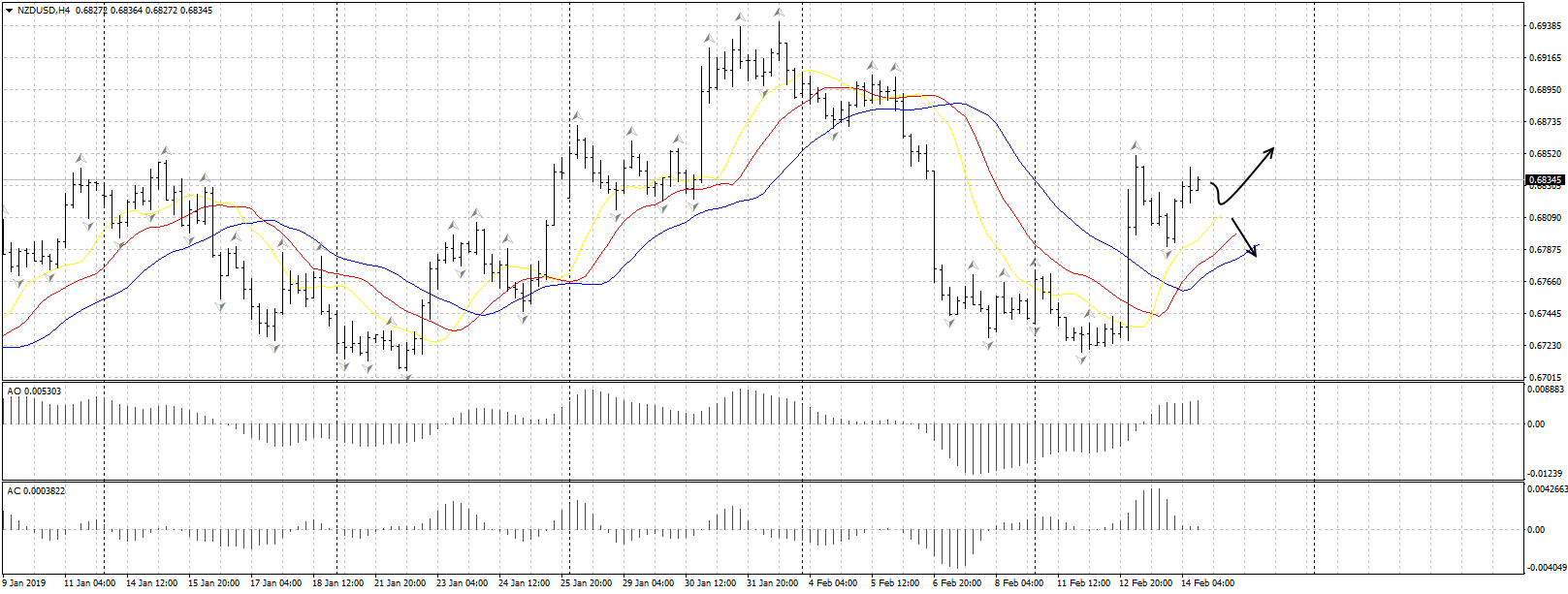Click the 30 Jan 12:00 time label
The height and width of the screenshot is (594, 1568).
click(711, 583)
